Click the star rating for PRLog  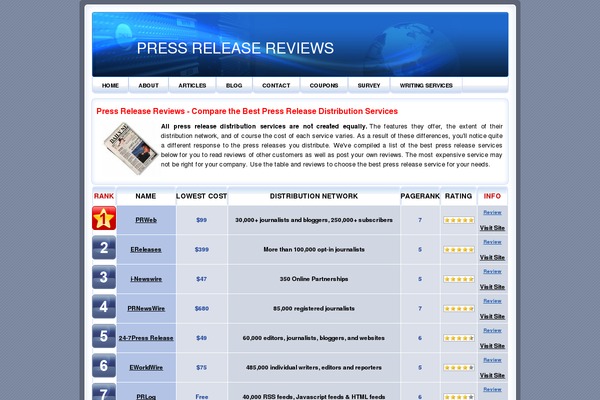click(459, 397)
